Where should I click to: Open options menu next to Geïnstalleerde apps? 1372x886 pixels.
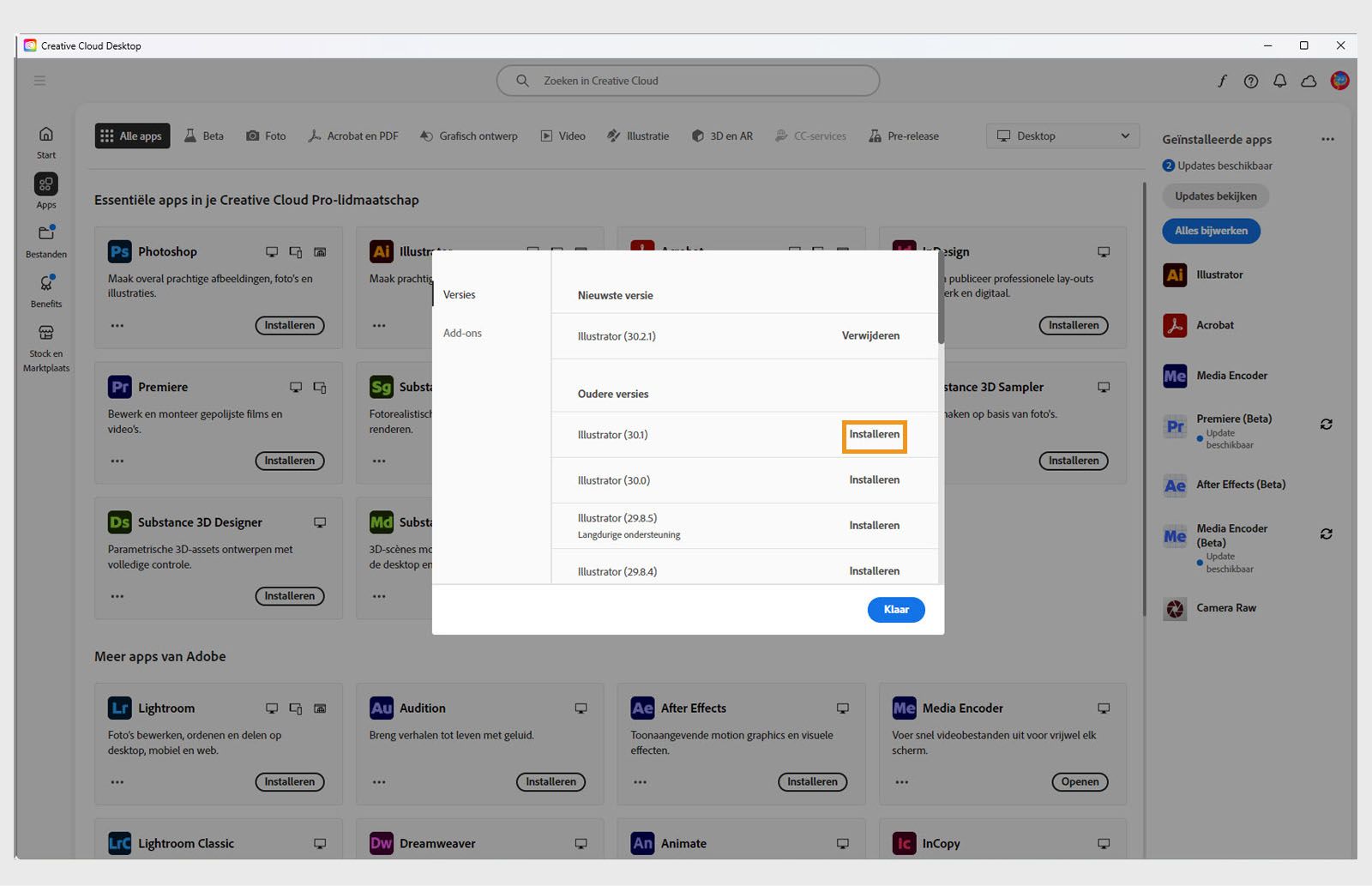1327,139
